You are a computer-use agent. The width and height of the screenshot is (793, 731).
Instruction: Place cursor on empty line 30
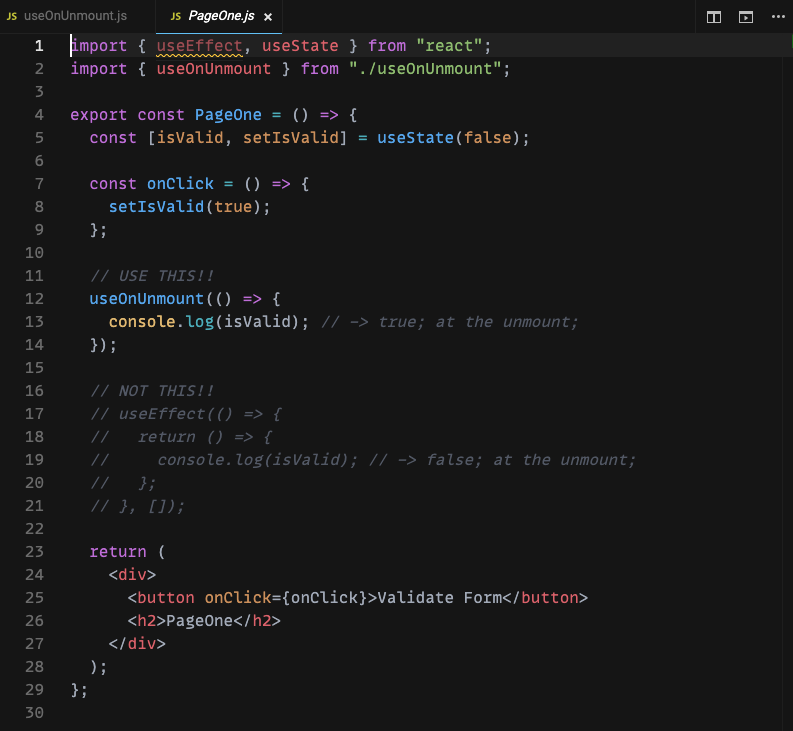tap(200, 713)
